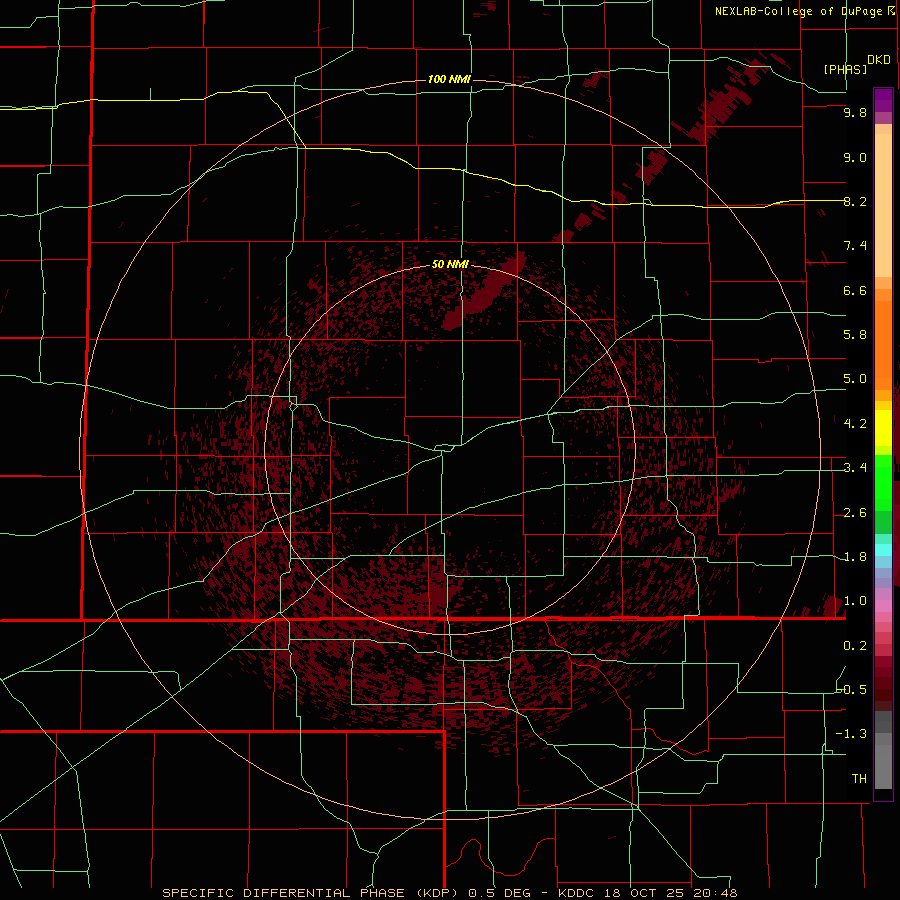Click the 7.4 legend value

[855, 246]
